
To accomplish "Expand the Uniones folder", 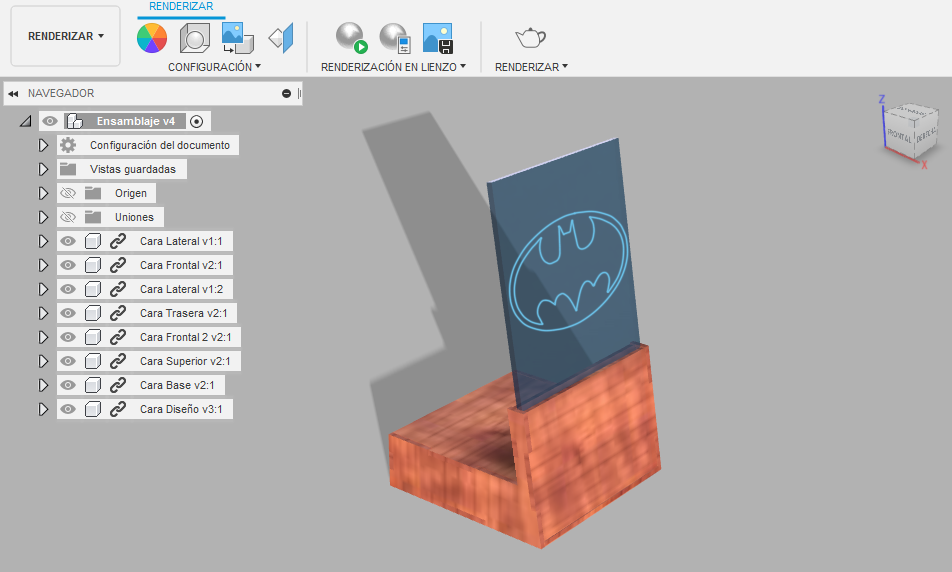I will point(43,217).
